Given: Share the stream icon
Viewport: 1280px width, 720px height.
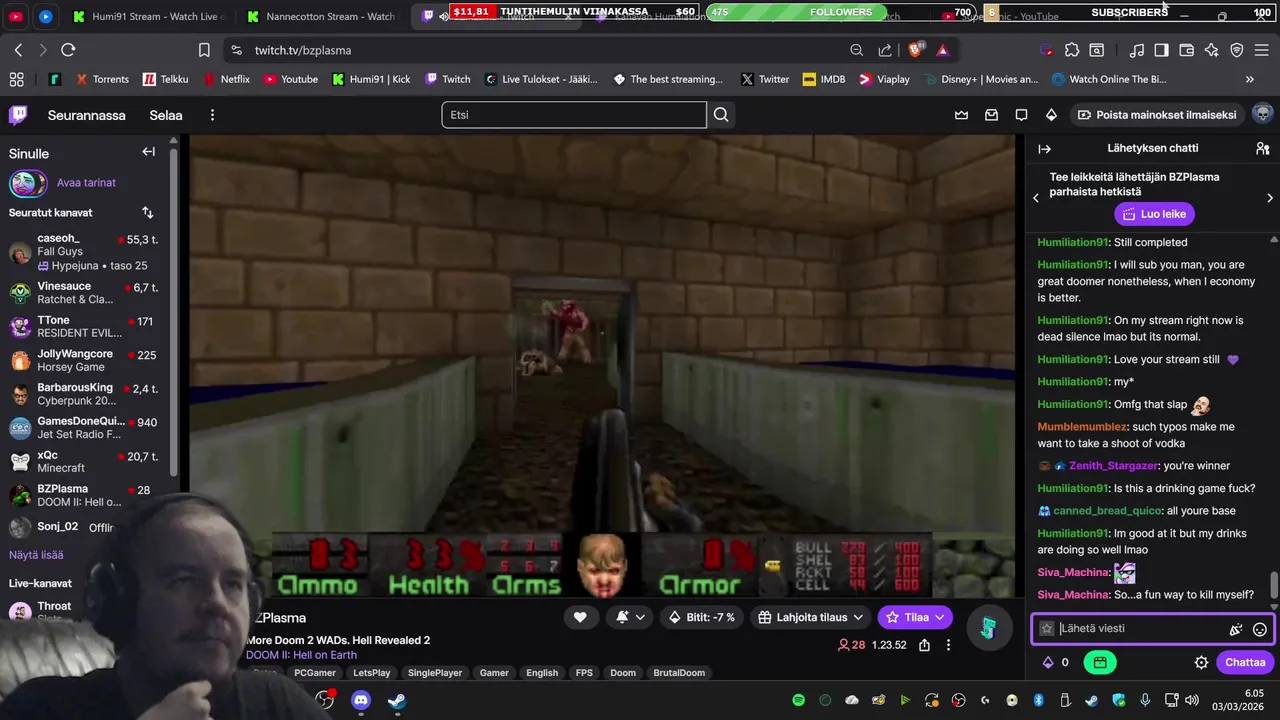Looking at the screenshot, I should (x=925, y=645).
